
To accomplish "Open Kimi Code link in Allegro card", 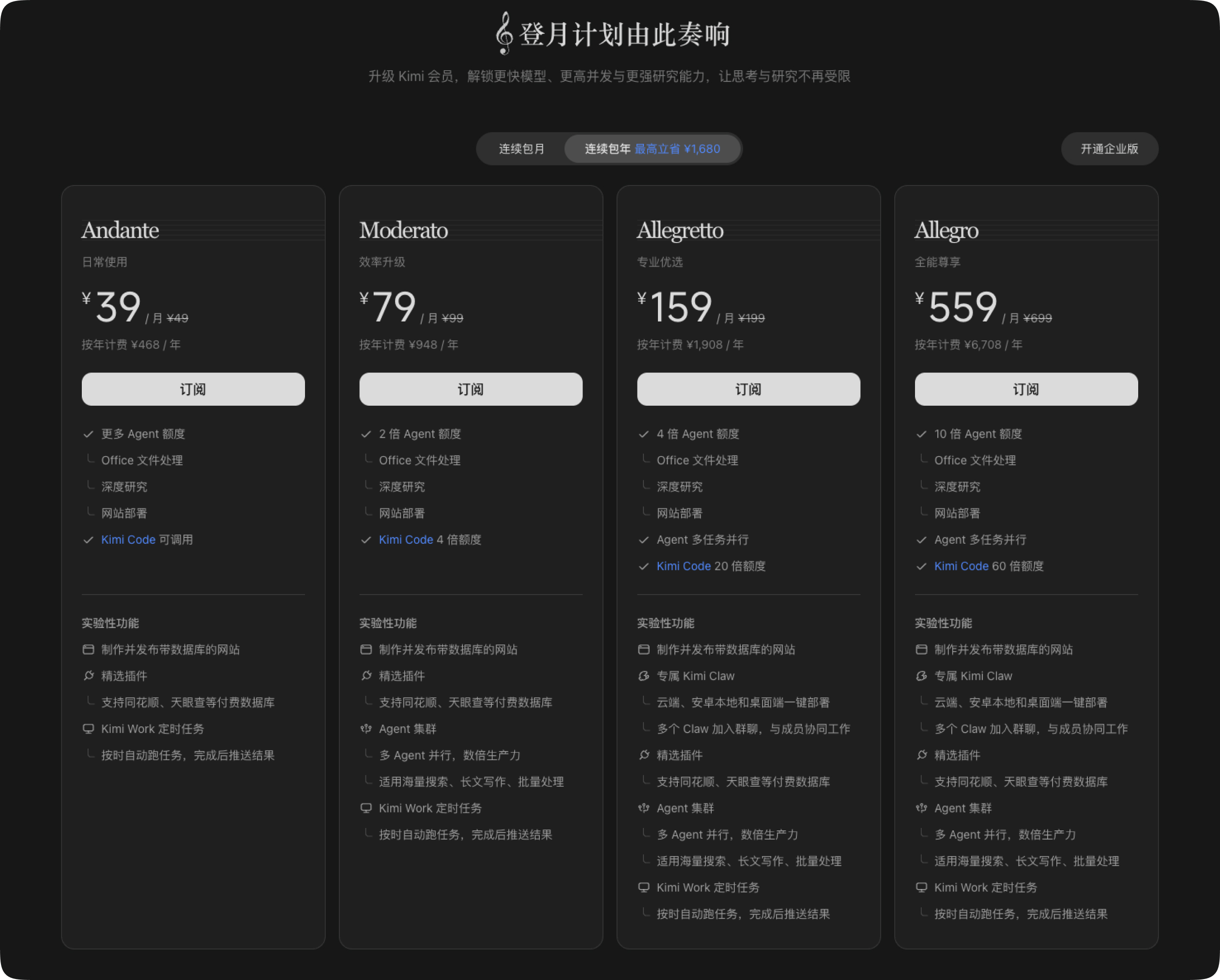I will 961,566.
